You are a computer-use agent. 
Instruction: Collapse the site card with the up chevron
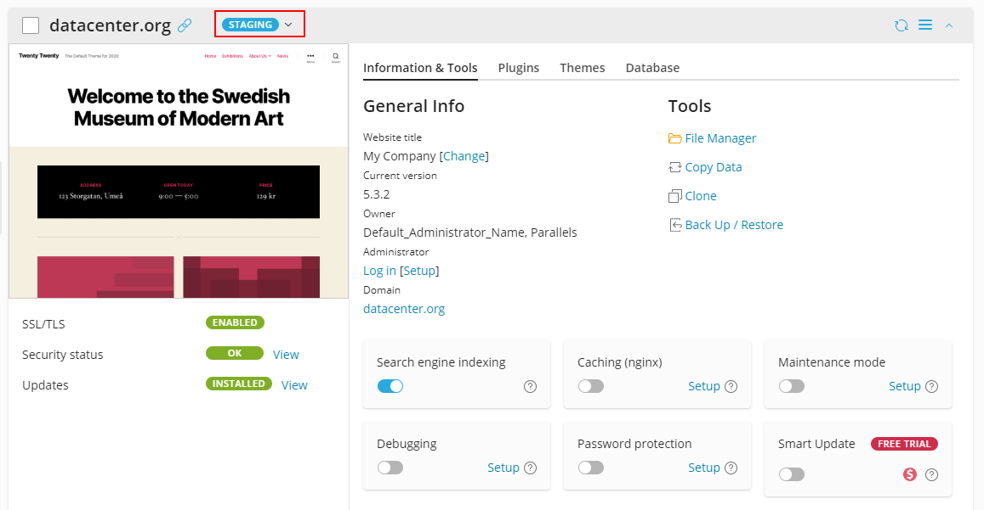pyautogui.click(x=949, y=26)
